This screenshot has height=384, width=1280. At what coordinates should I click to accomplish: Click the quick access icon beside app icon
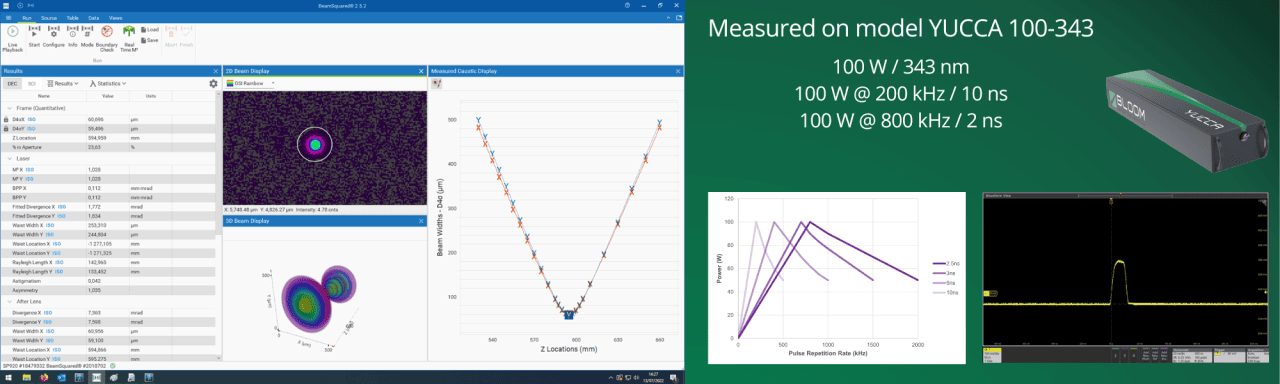[x=21, y=5]
